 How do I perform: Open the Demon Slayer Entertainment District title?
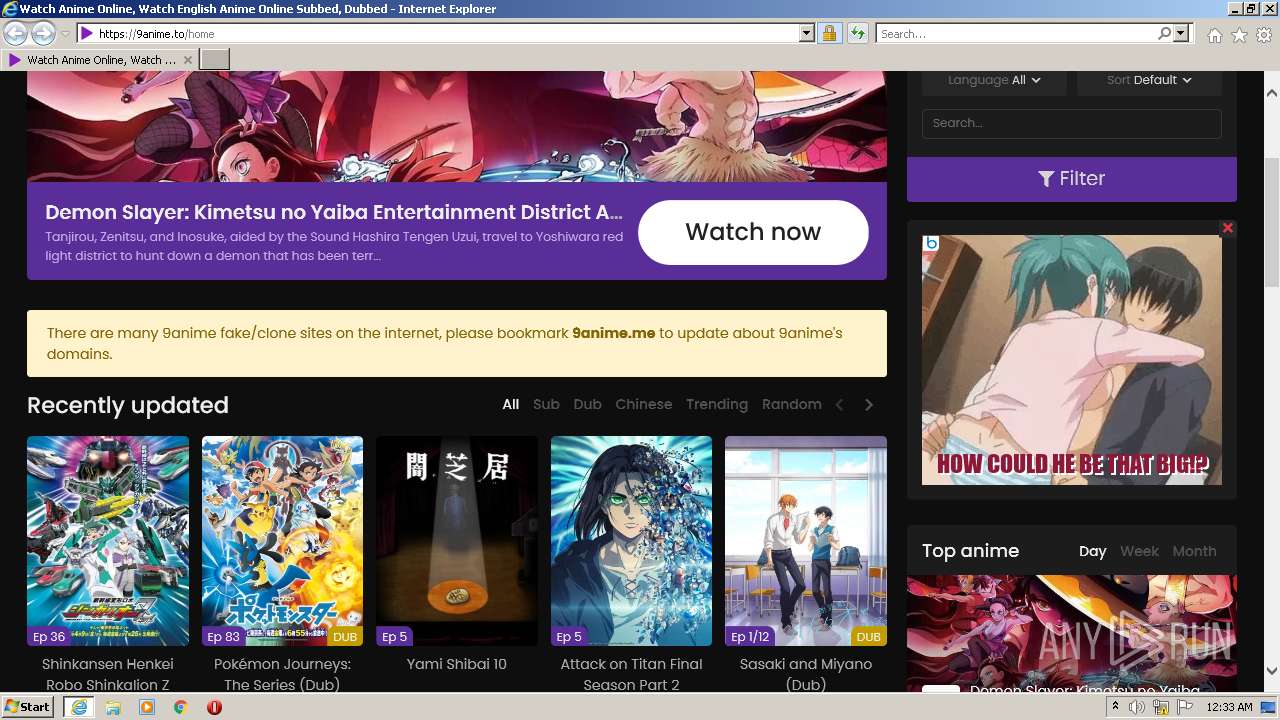pos(334,212)
